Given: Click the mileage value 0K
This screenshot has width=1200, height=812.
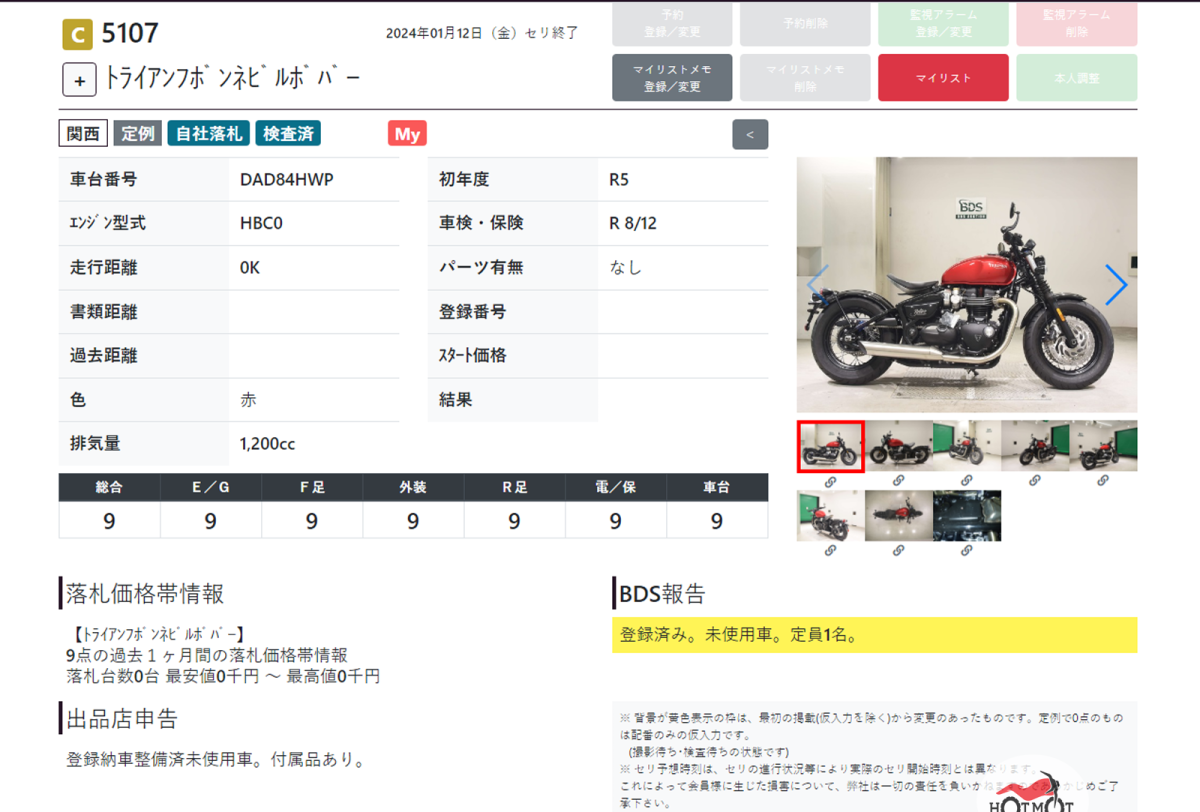Looking at the screenshot, I should pos(250,268).
